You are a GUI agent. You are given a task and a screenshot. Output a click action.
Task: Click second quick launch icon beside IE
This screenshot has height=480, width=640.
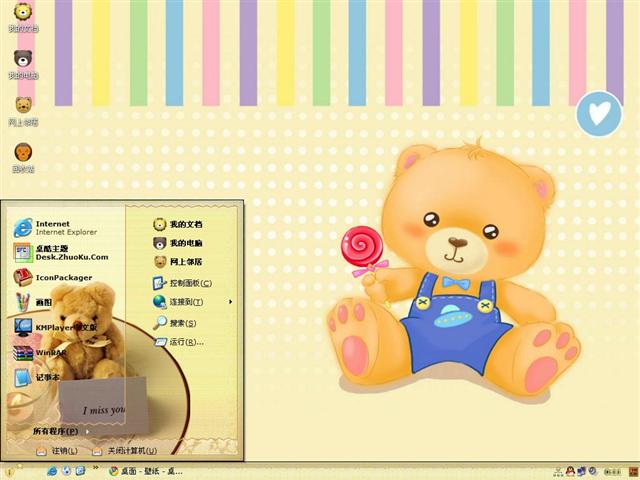point(66,471)
